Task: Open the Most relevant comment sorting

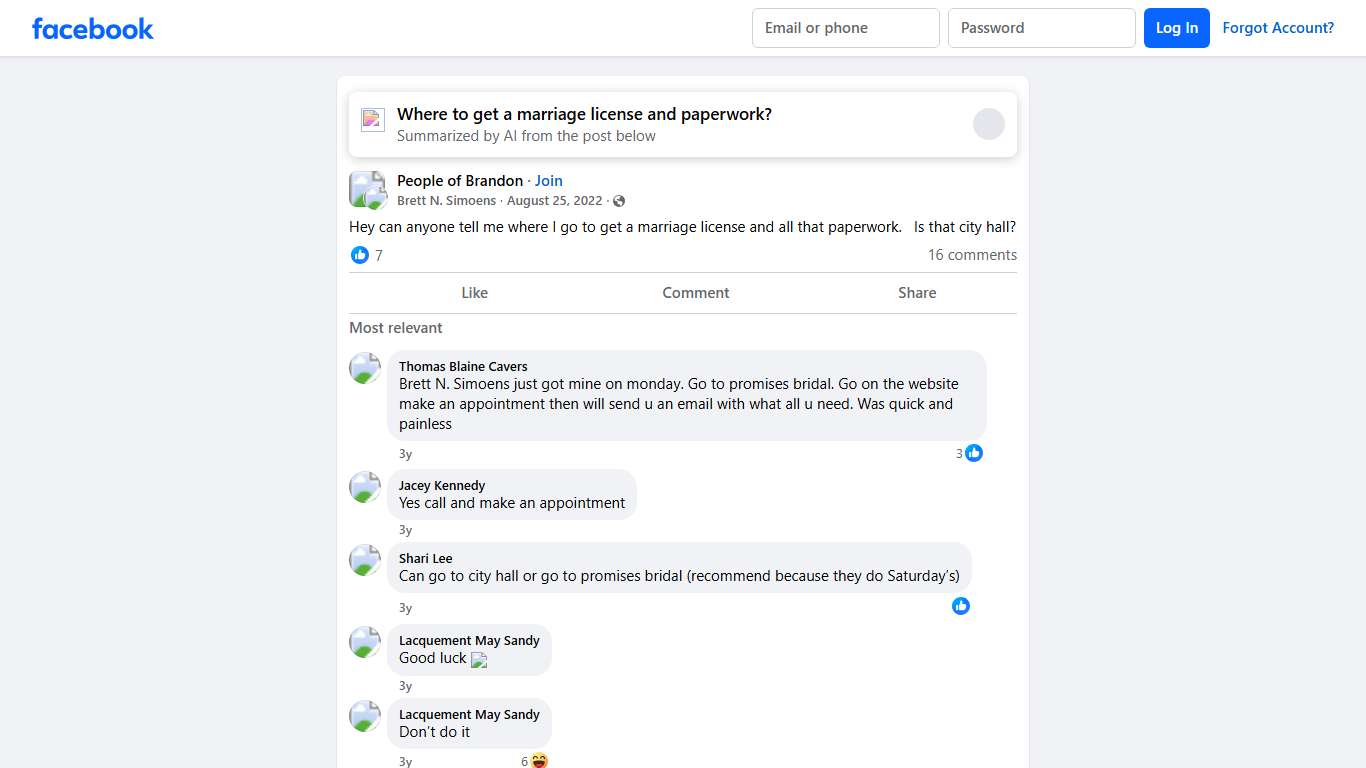Action: 396,328
